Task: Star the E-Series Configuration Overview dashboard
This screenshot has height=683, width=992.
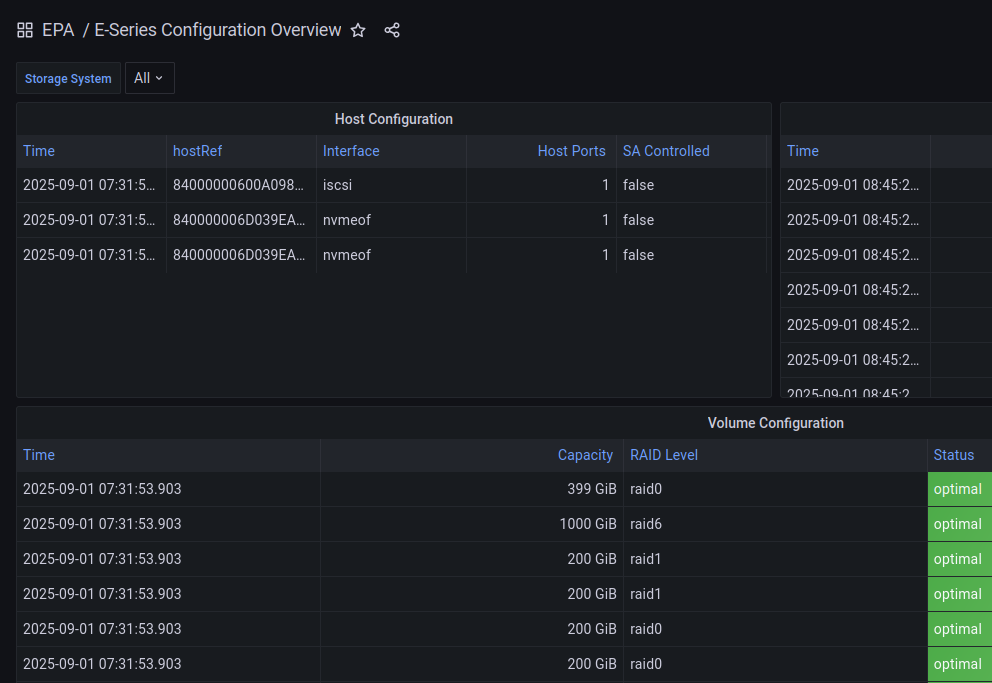Action: [x=358, y=30]
